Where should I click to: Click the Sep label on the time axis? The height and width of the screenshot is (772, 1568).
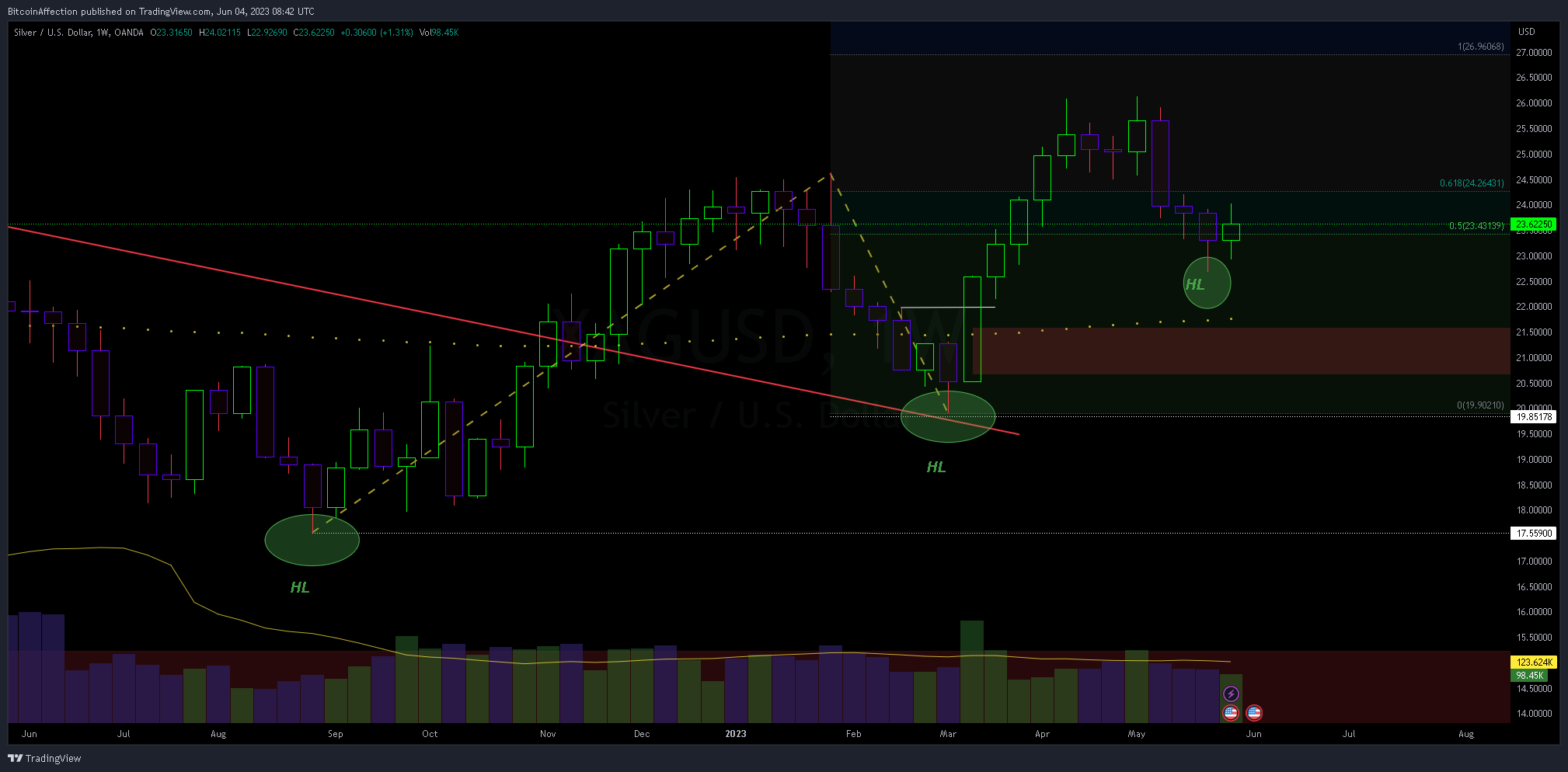336,734
